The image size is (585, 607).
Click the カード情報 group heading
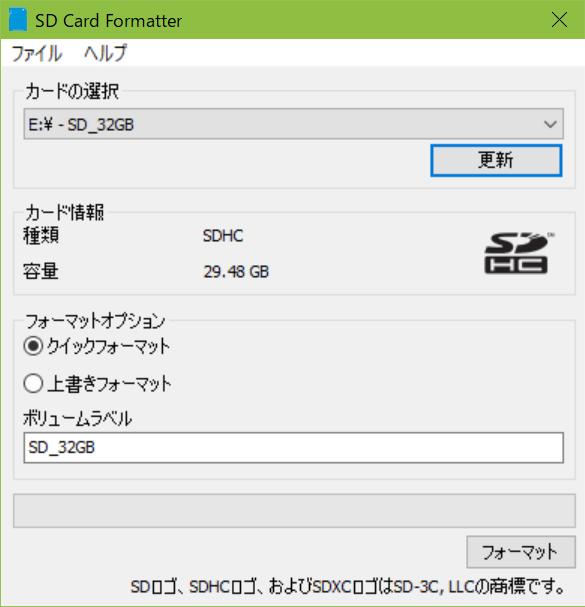pyautogui.click(x=65, y=212)
